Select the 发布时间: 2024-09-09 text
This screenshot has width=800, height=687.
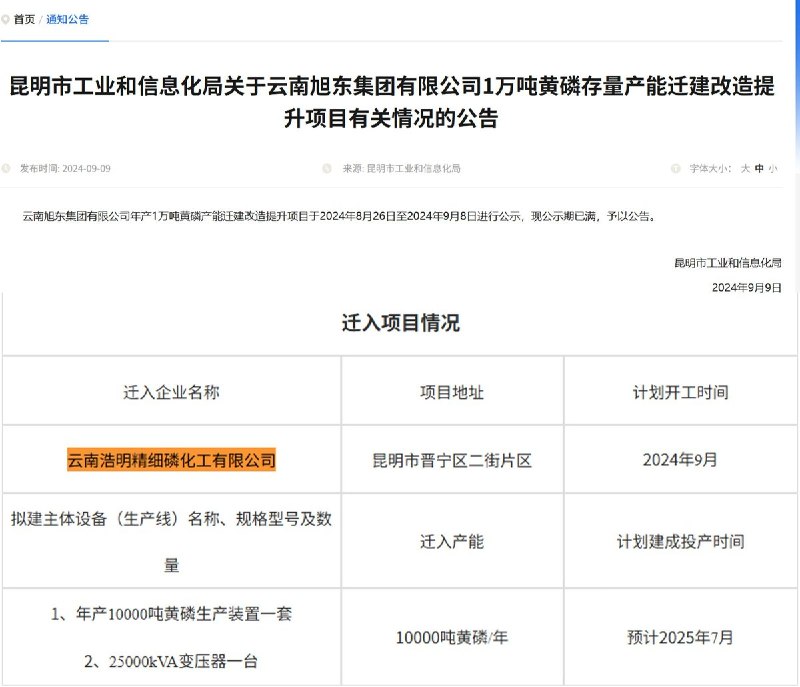pyautogui.click(x=65, y=168)
